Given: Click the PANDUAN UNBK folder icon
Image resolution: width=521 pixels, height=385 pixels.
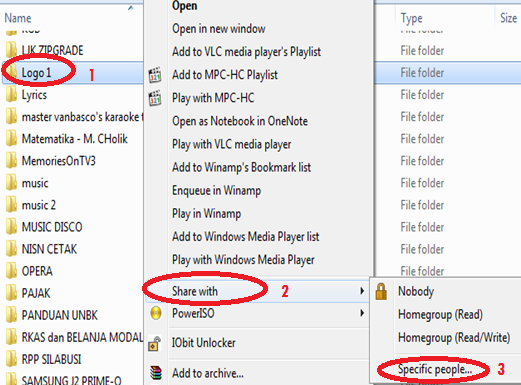Looking at the screenshot, I should pyautogui.click(x=11, y=314).
